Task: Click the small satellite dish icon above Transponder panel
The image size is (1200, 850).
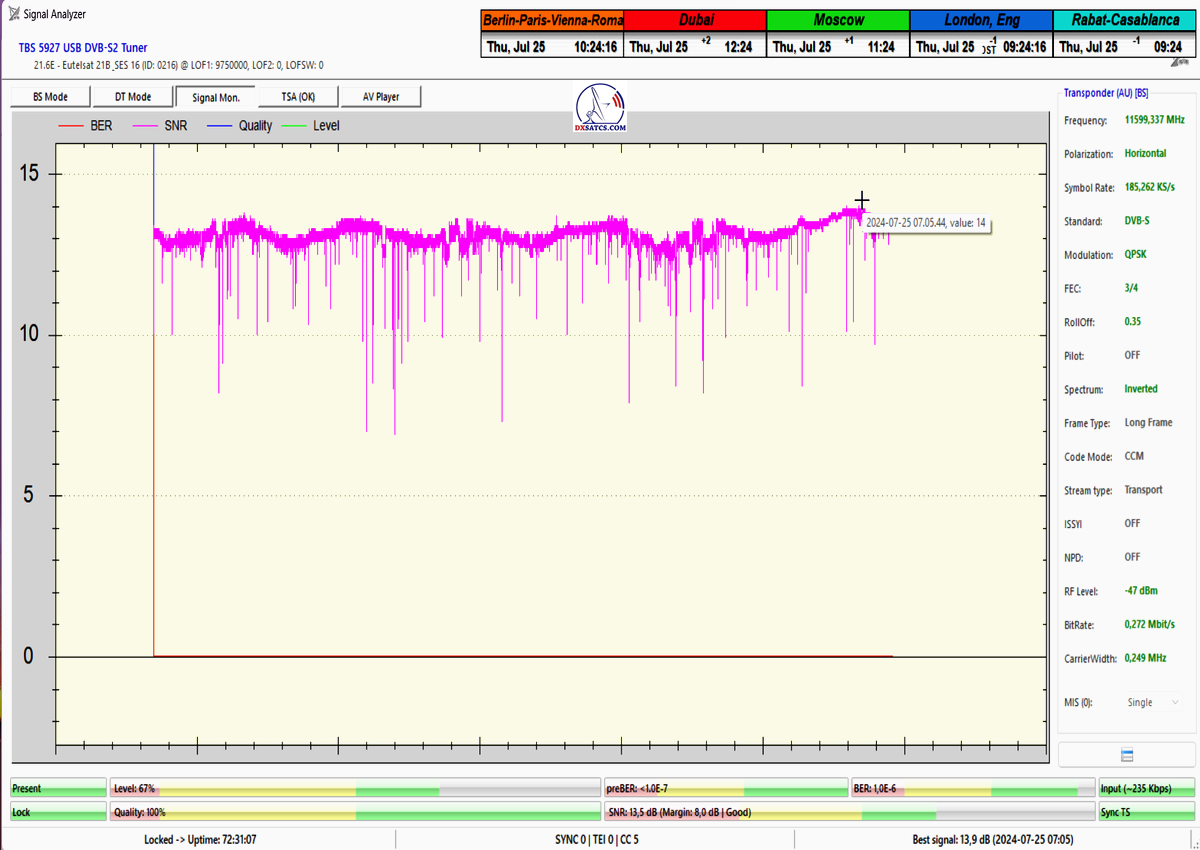Action: [x=1185, y=62]
